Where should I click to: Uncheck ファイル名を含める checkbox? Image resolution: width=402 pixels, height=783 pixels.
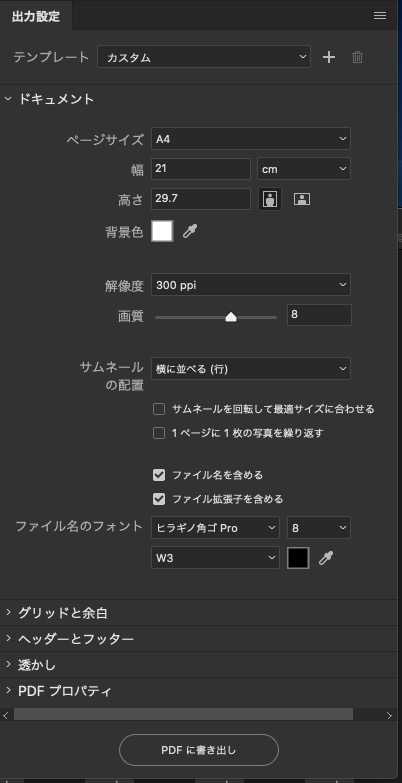pos(159,475)
